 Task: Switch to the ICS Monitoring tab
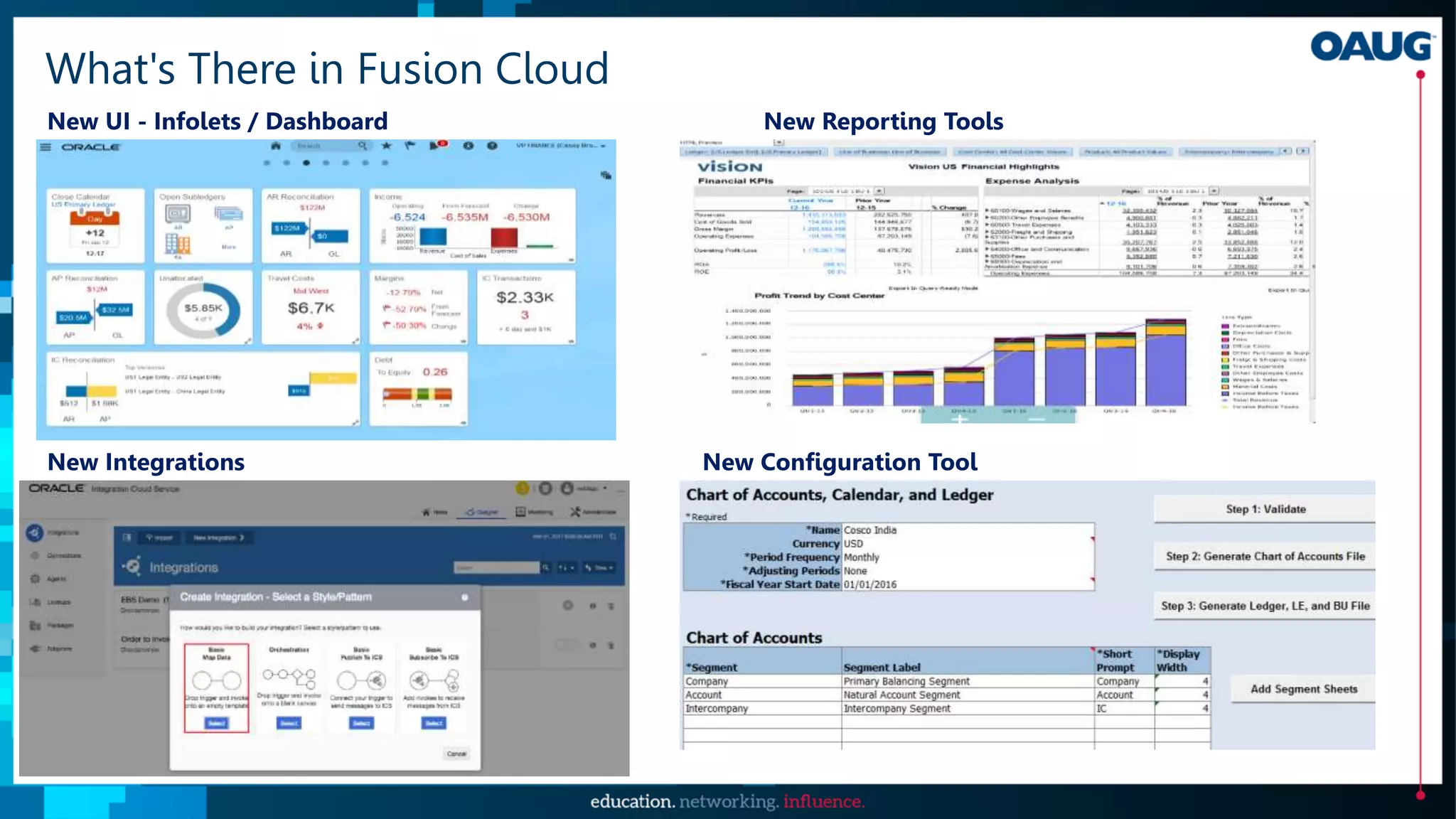[x=535, y=512]
